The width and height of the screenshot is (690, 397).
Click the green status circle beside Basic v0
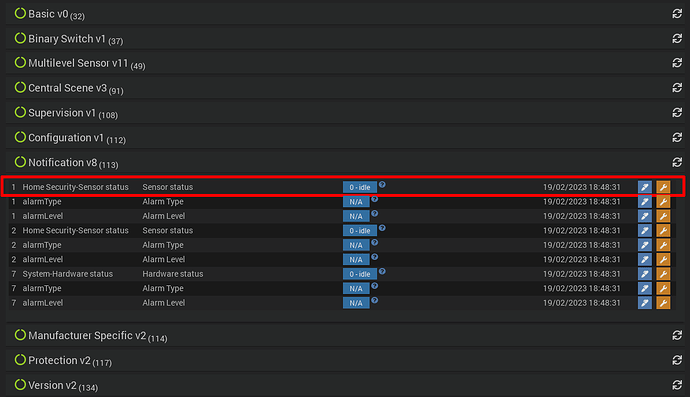[x=20, y=14]
